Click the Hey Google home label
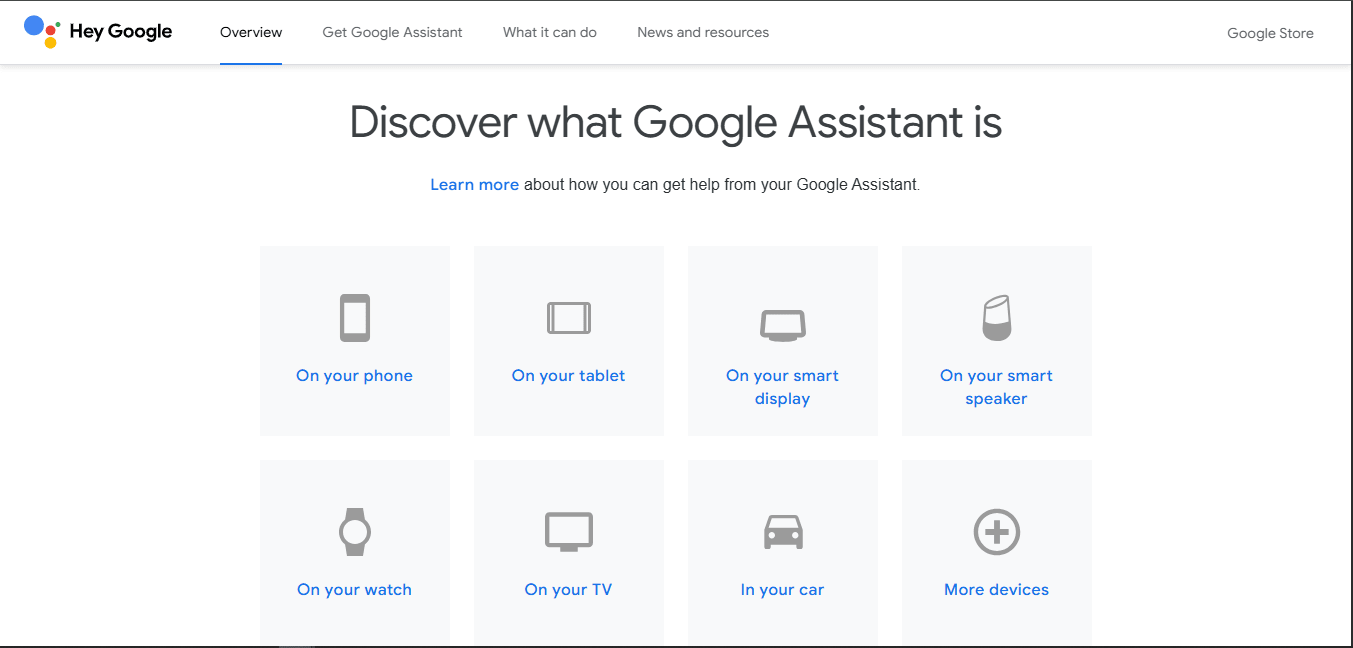 click(x=120, y=31)
